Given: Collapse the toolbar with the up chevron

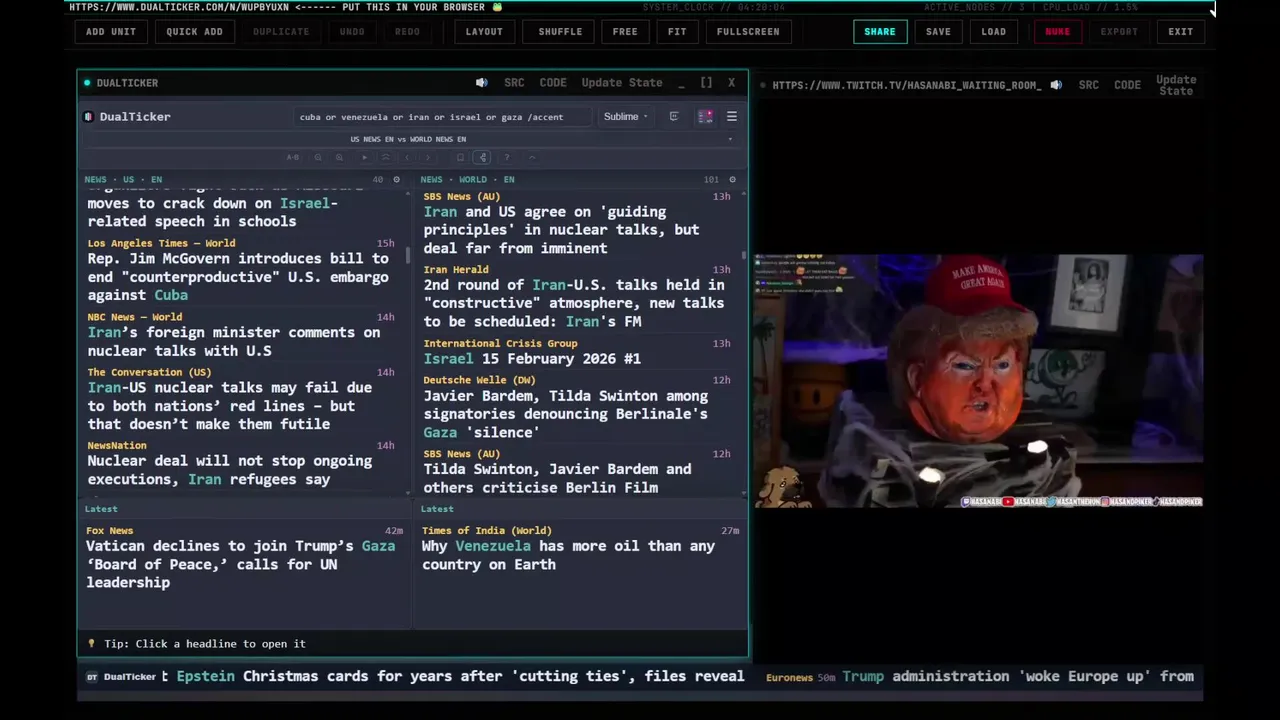Looking at the screenshot, I should [532, 157].
